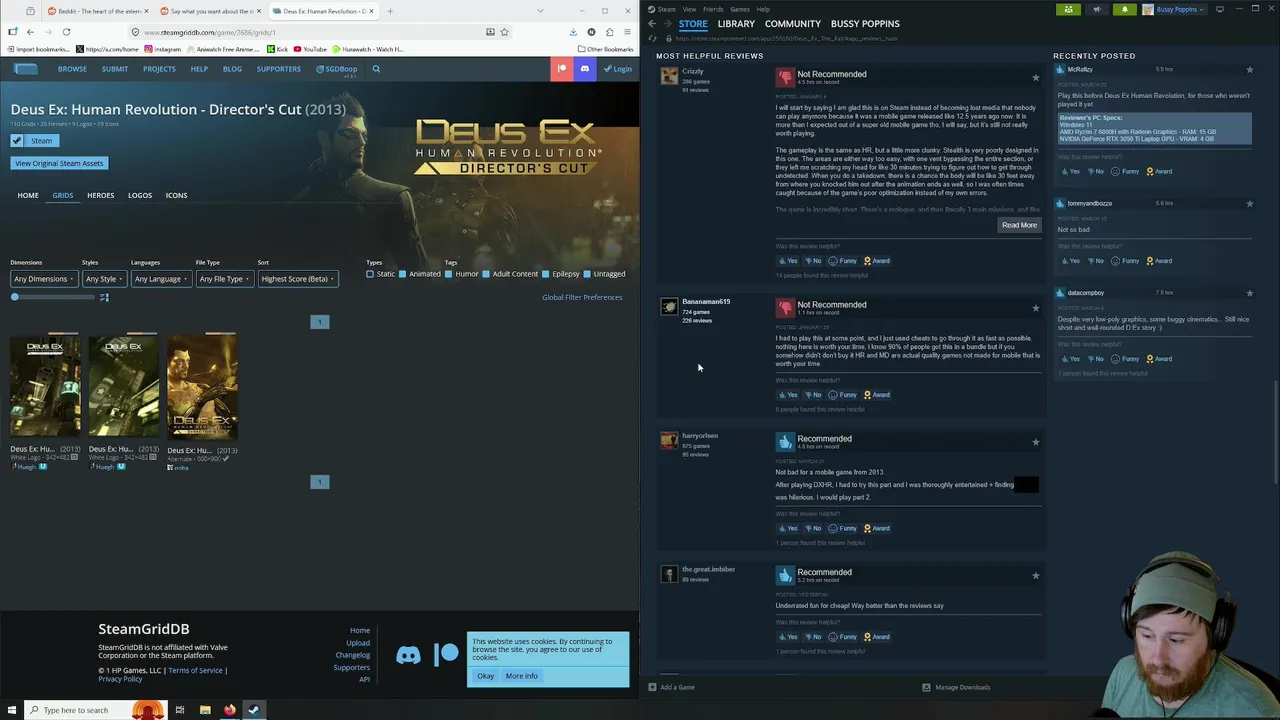Open the Steam friends green icon button
This screenshot has width=1280, height=720.
coord(1068,9)
